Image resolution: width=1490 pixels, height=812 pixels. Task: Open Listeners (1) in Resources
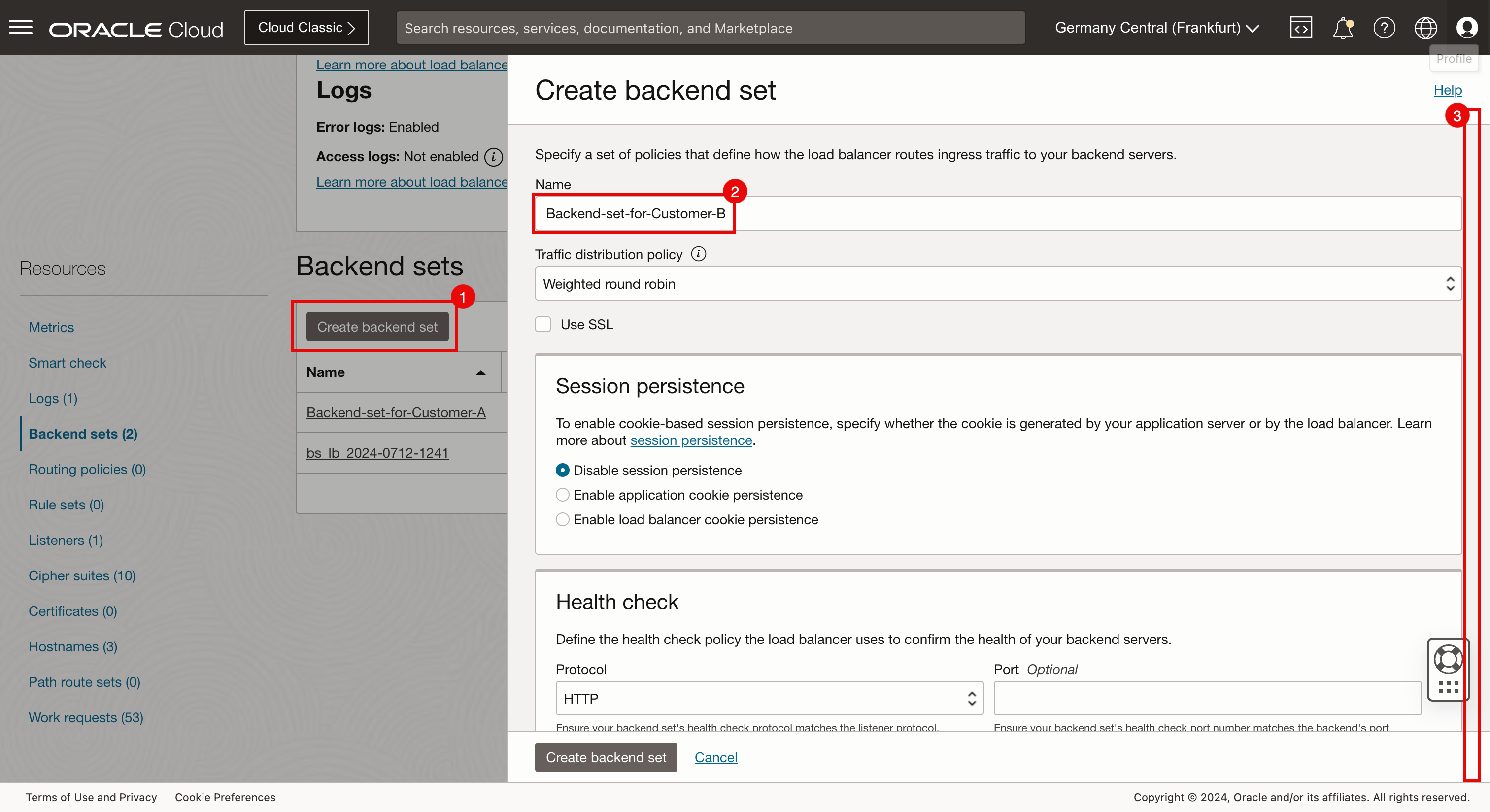pyautogui.click(x=66, y=540)
